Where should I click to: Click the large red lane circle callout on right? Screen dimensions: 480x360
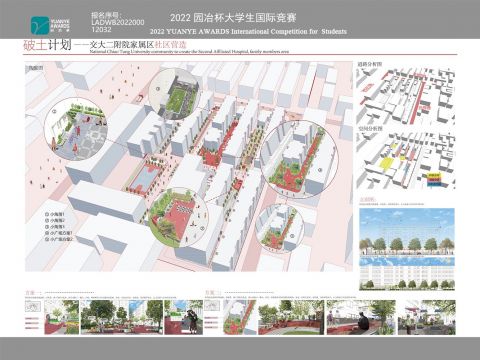(299, 159)
